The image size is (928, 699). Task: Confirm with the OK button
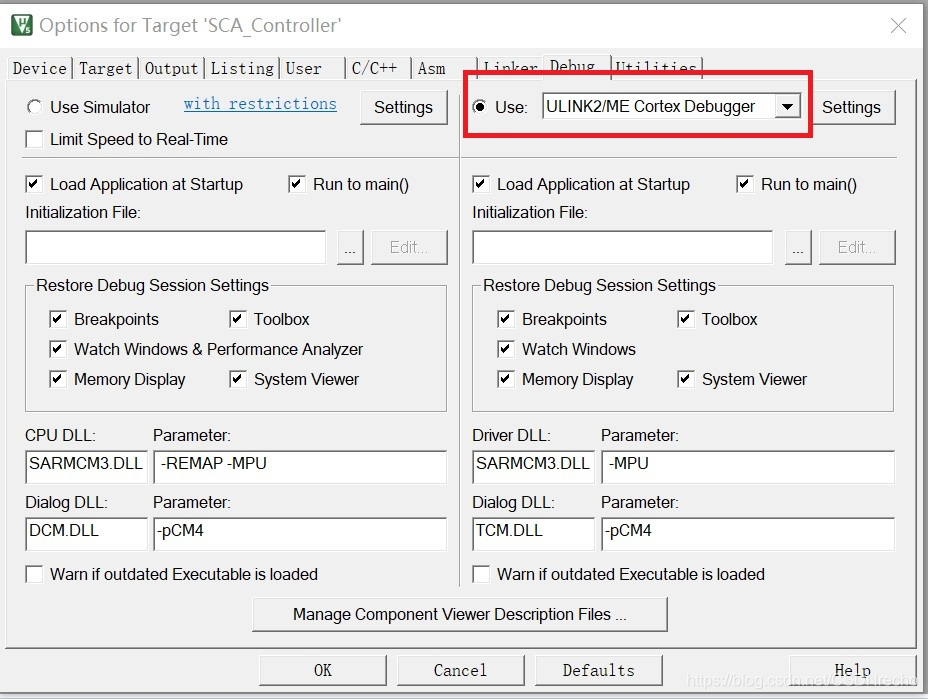click(323, 670)
